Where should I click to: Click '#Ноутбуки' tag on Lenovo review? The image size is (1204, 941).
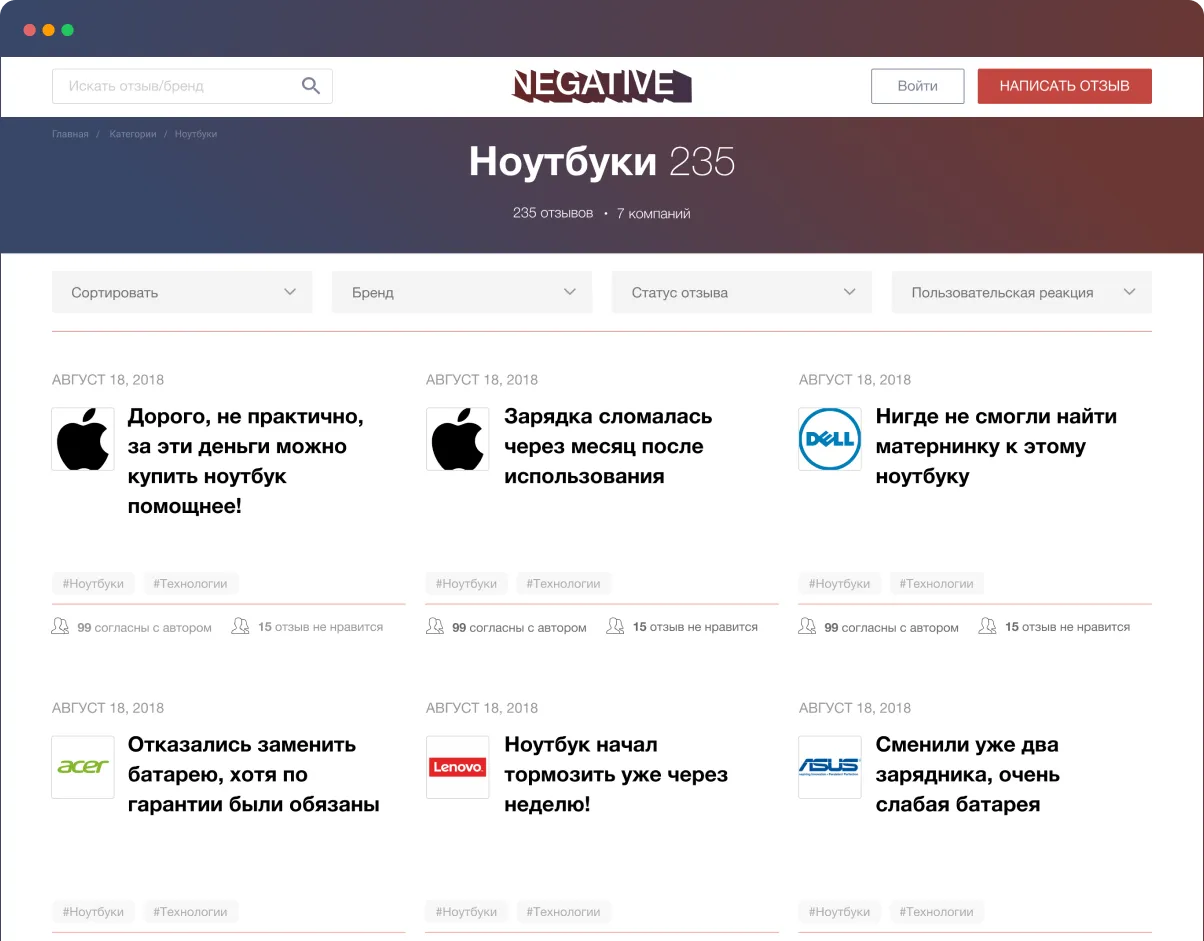[x=467, y=911]
